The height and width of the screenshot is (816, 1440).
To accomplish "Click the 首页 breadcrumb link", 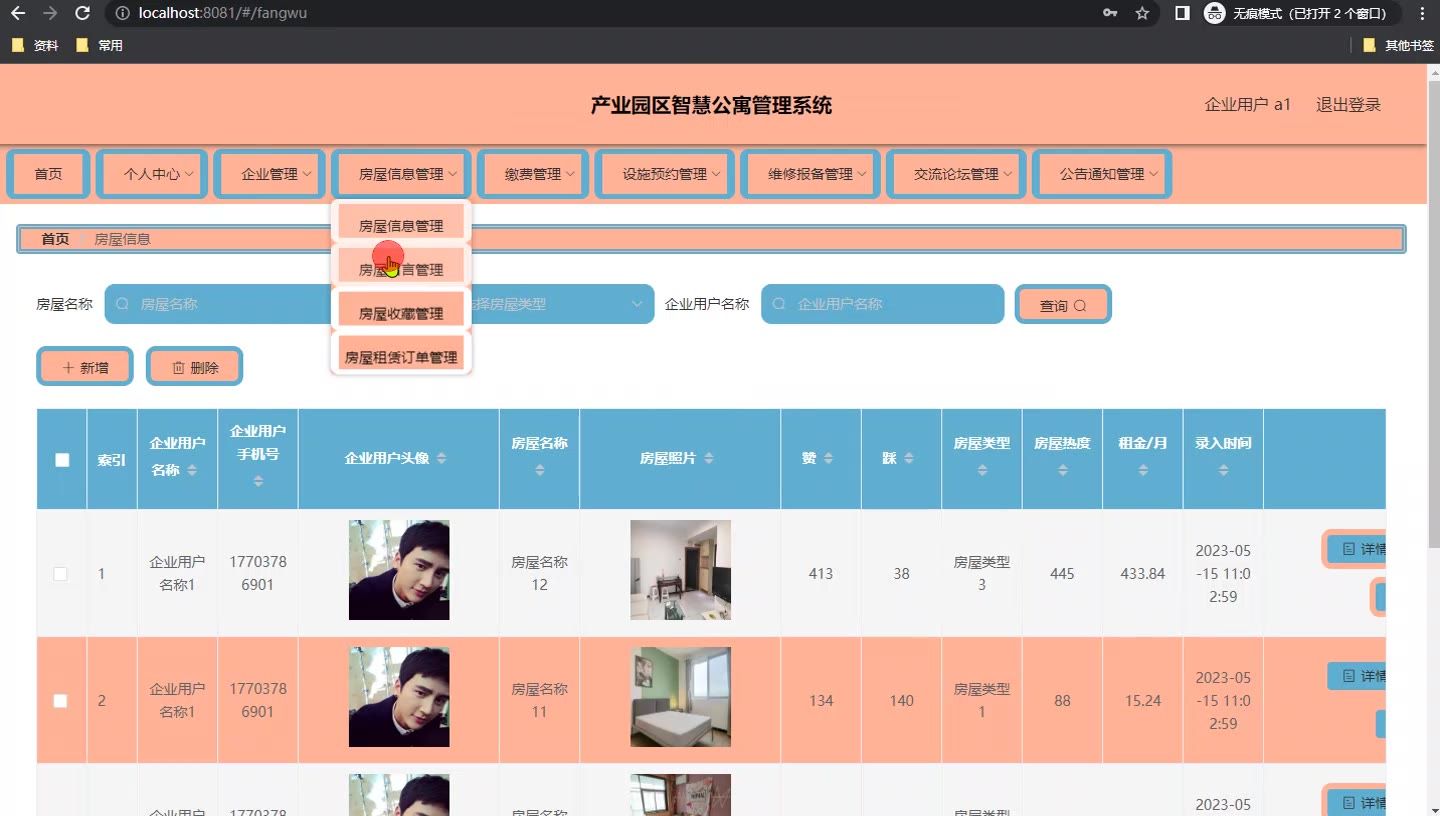I will coord(55,239).
